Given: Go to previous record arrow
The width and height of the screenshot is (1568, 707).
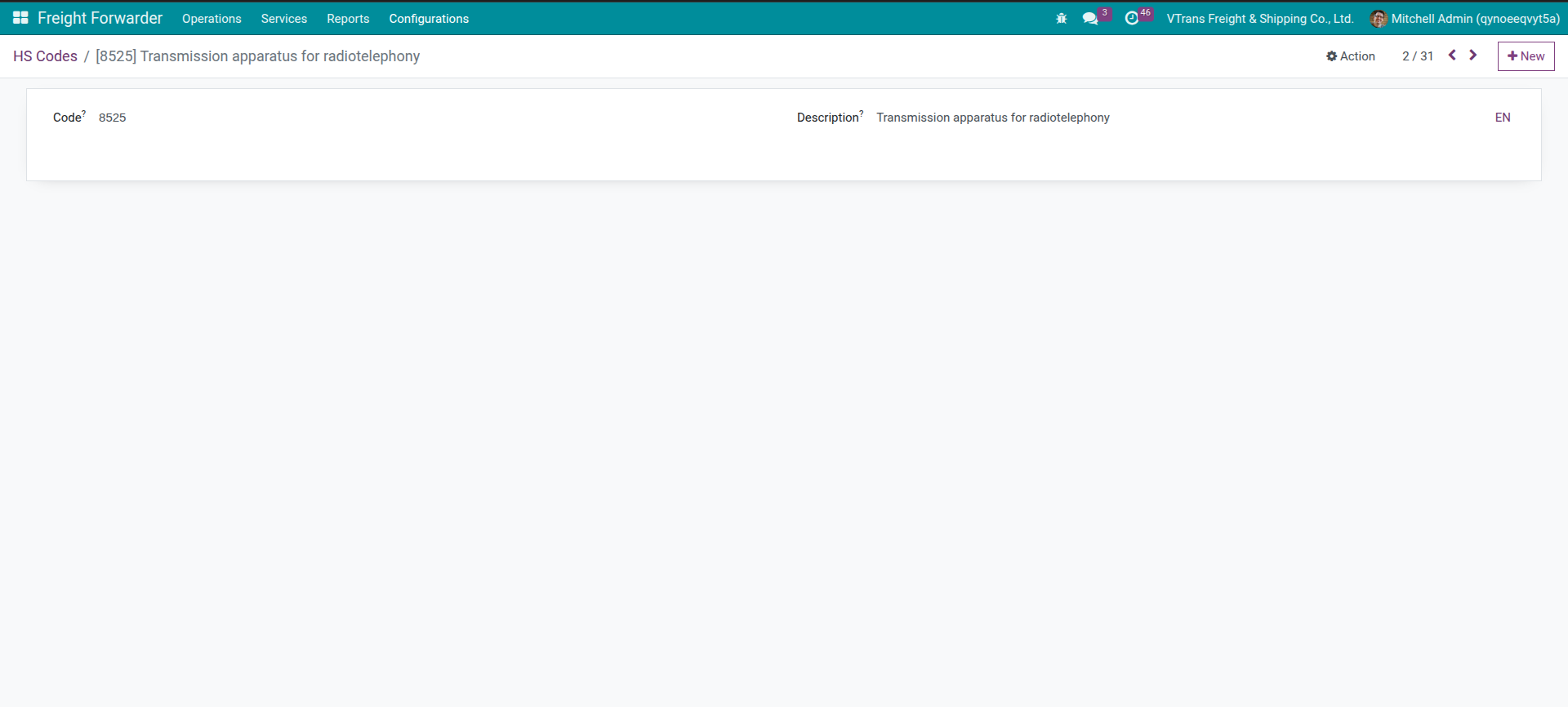Looking at the screenshot, I should (x=1452, y=56).
